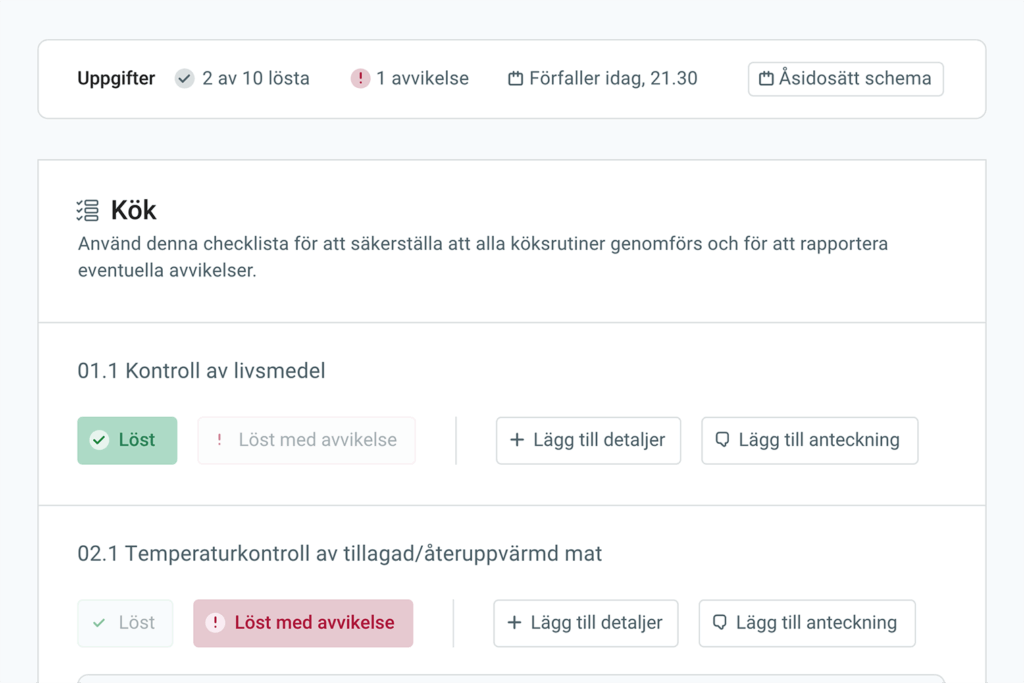Screen dimensions: 1024x683
Task: Toggle 'Löst med avvikelse' for Temperaturkontroll task
Action: (303, 623)
